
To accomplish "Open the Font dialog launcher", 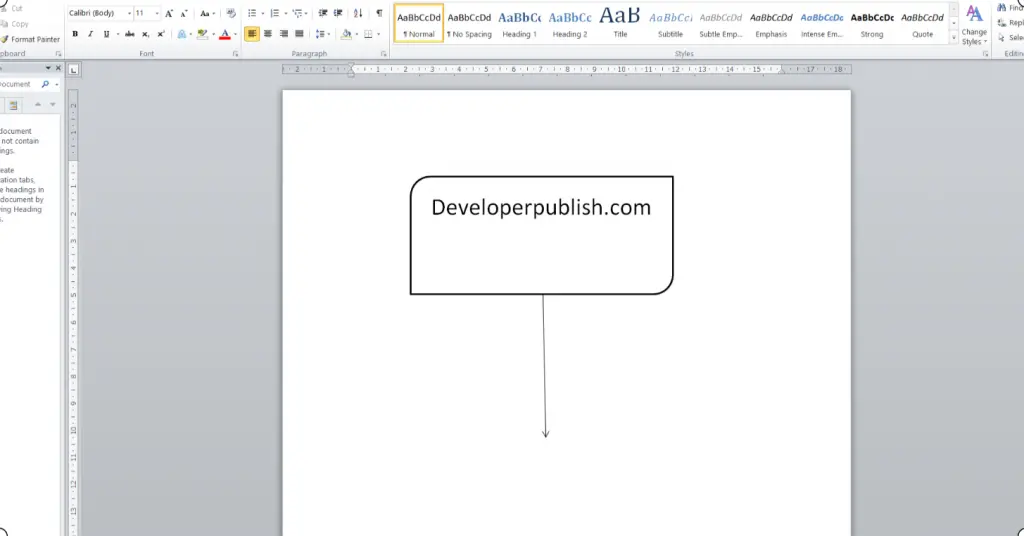I will point(235,54).
